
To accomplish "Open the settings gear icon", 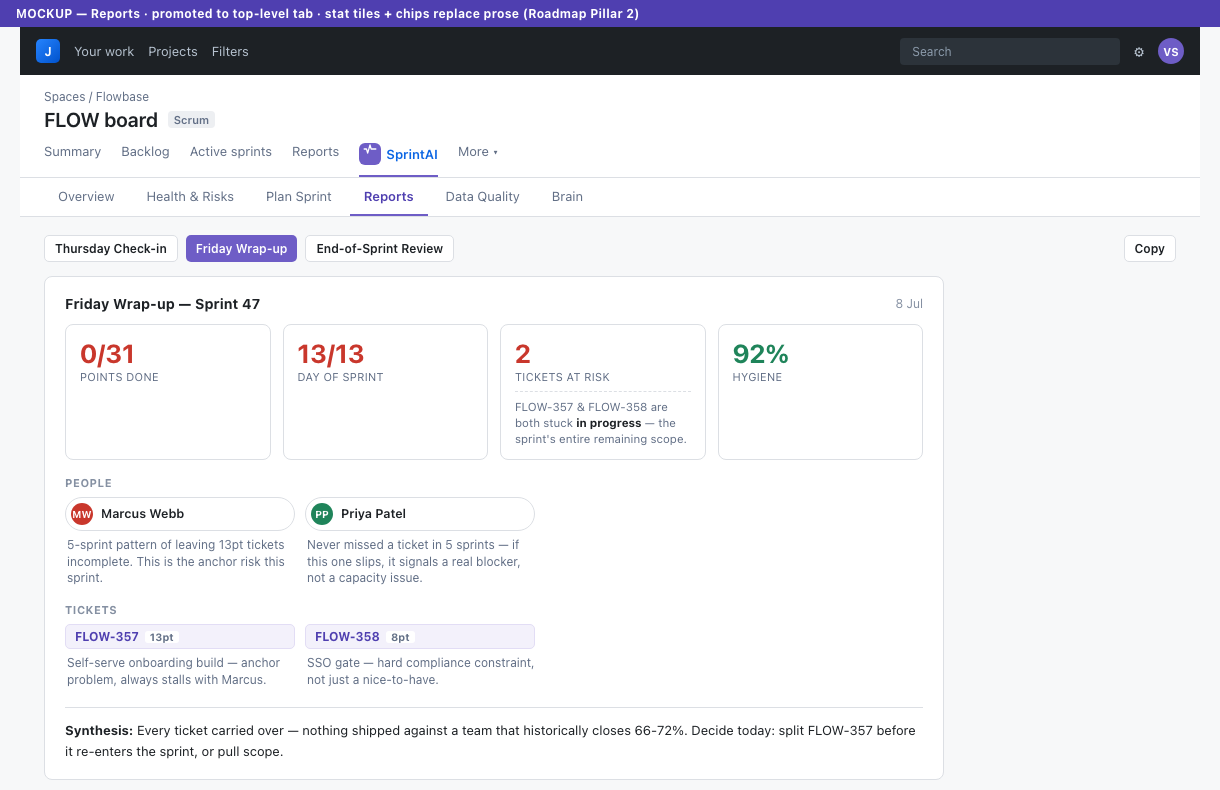I will [1139, 52].
